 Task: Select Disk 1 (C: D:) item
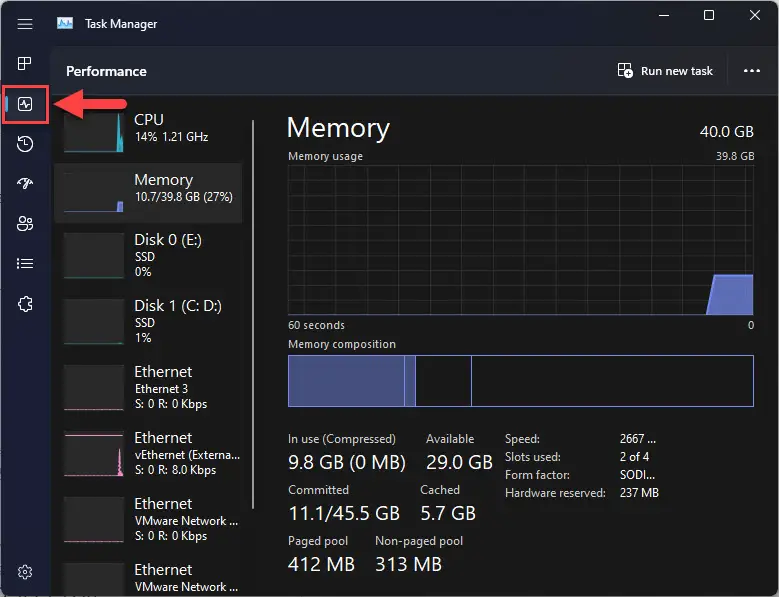pyautogui.click(x=148, y=321)
